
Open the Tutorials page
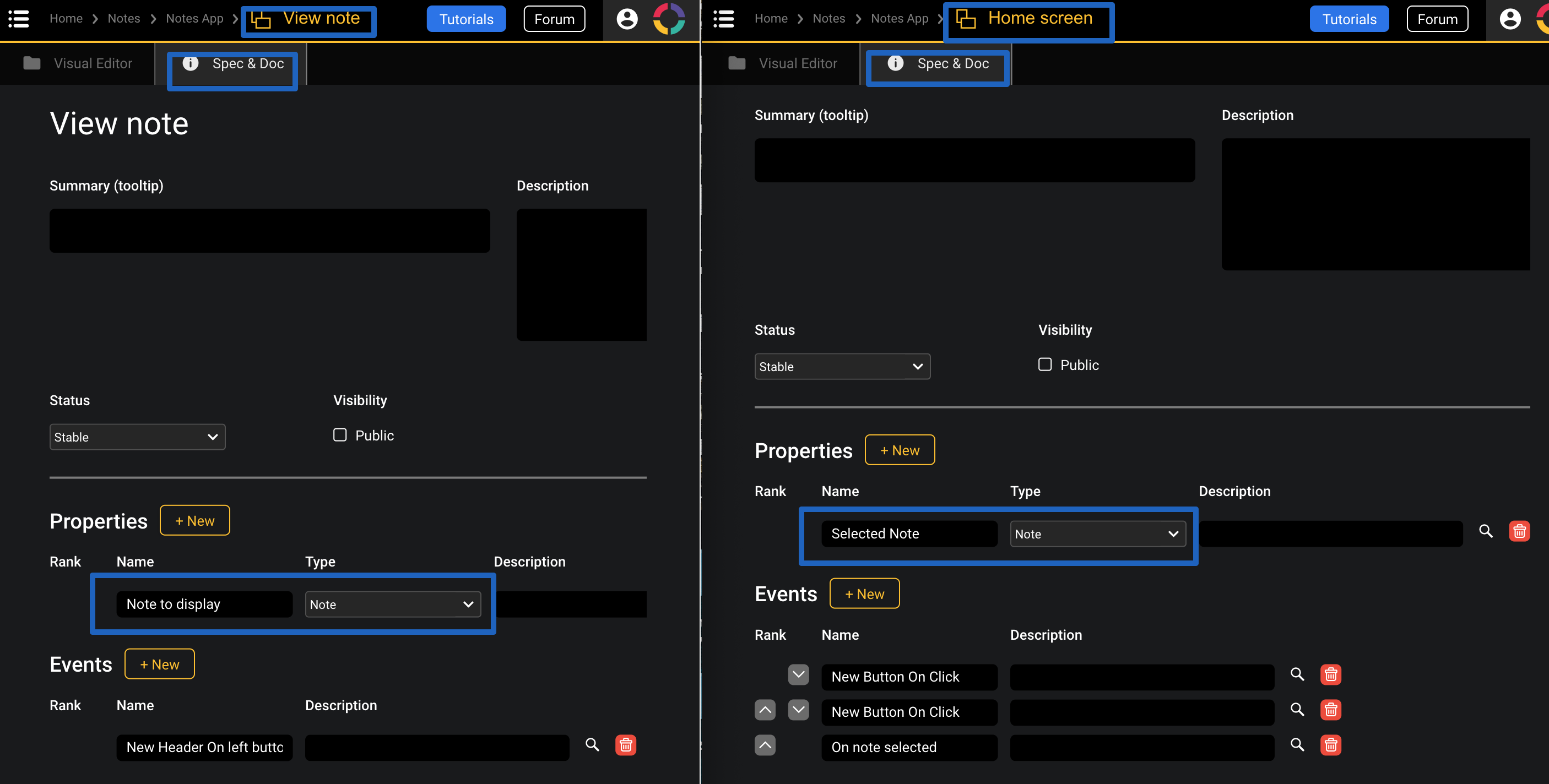point(466,19)
